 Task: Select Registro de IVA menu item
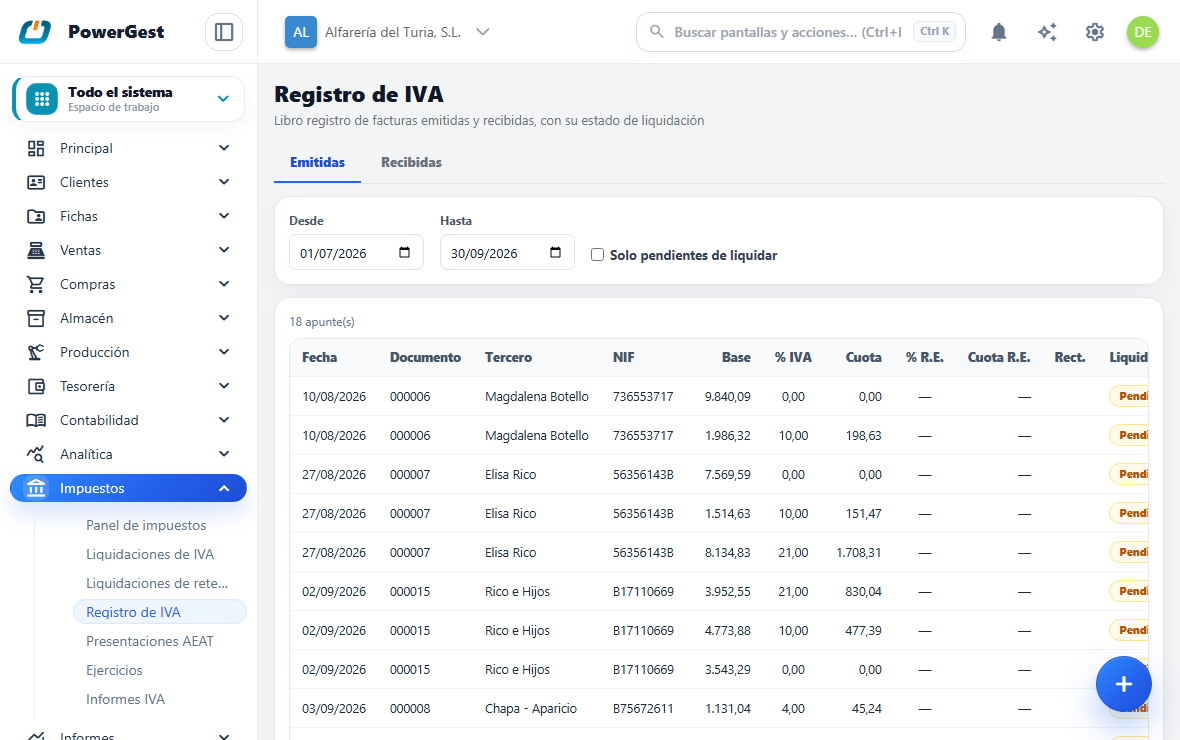tap(160, 612)
